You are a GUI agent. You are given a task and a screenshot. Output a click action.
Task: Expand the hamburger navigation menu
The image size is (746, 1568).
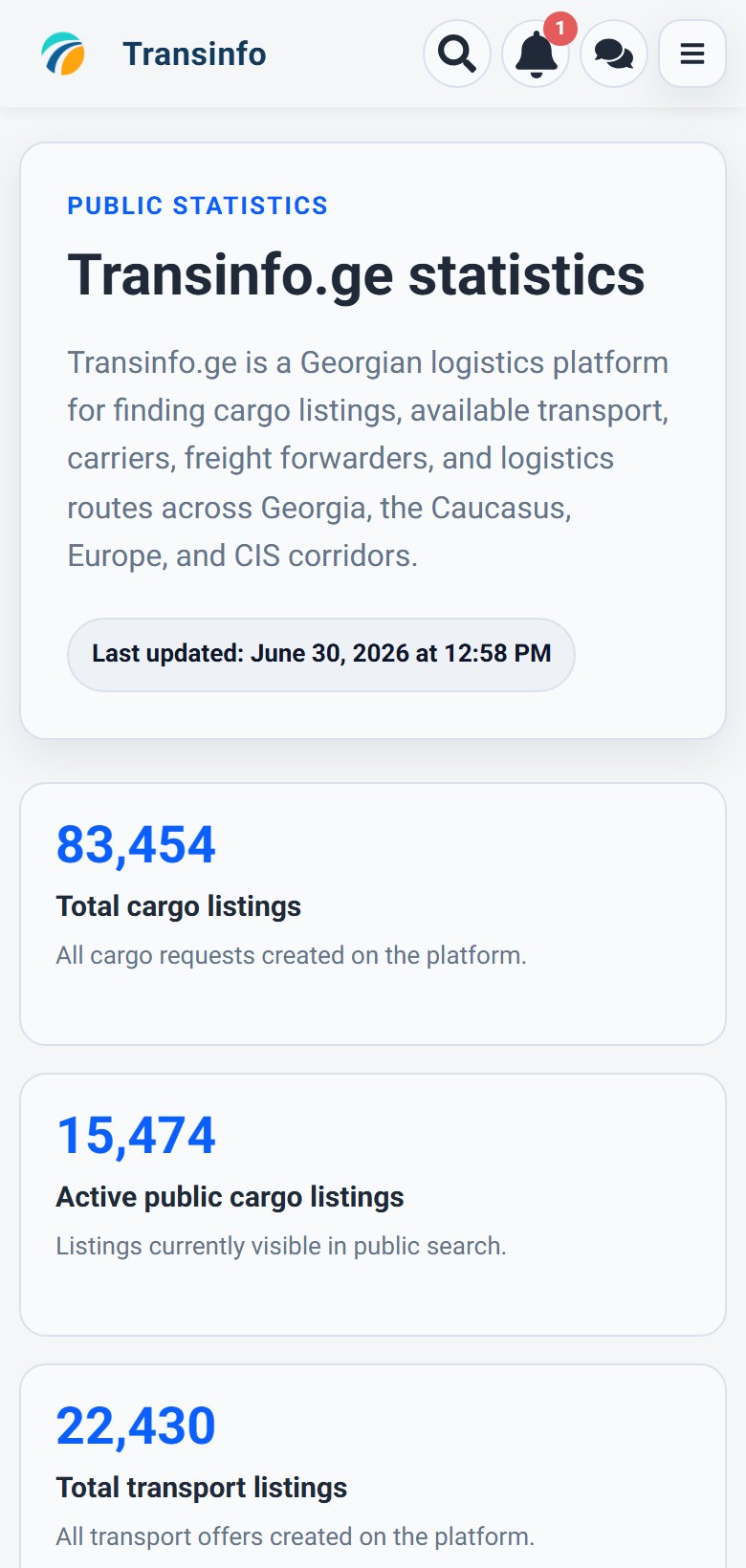coord(692,54)
